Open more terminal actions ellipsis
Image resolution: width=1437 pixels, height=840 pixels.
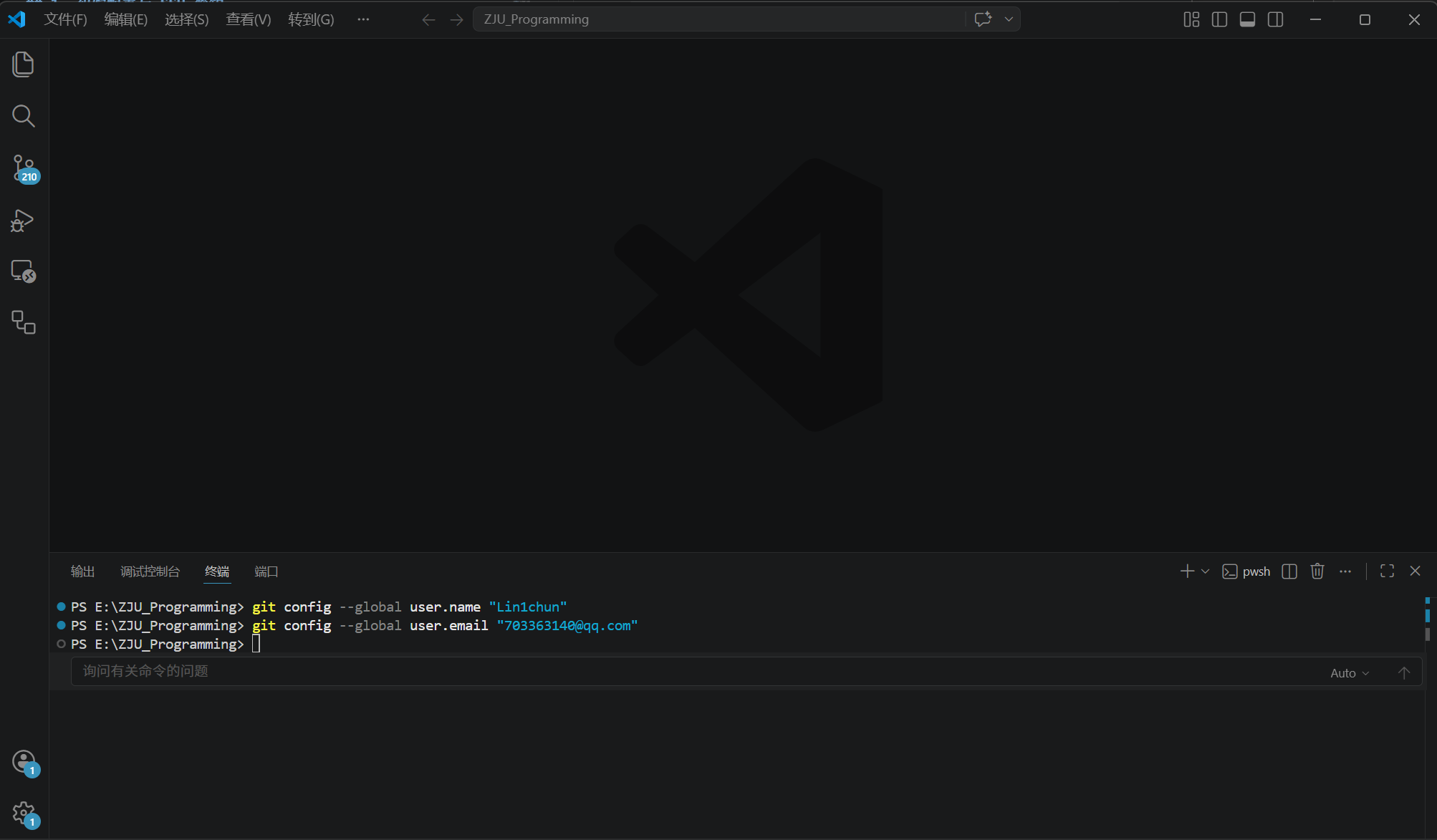click(x=1345, y=571)
